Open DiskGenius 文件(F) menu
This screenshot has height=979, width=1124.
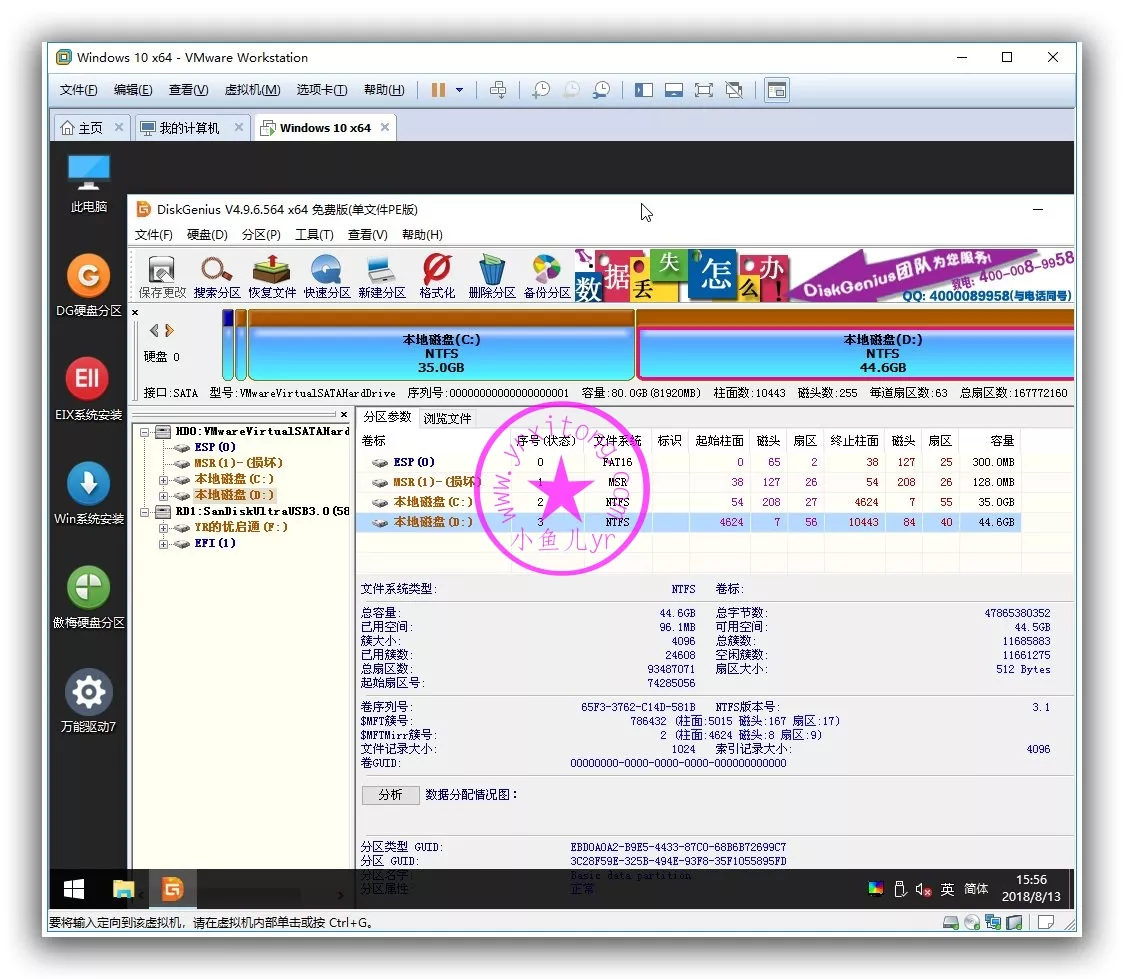[153, 234]
